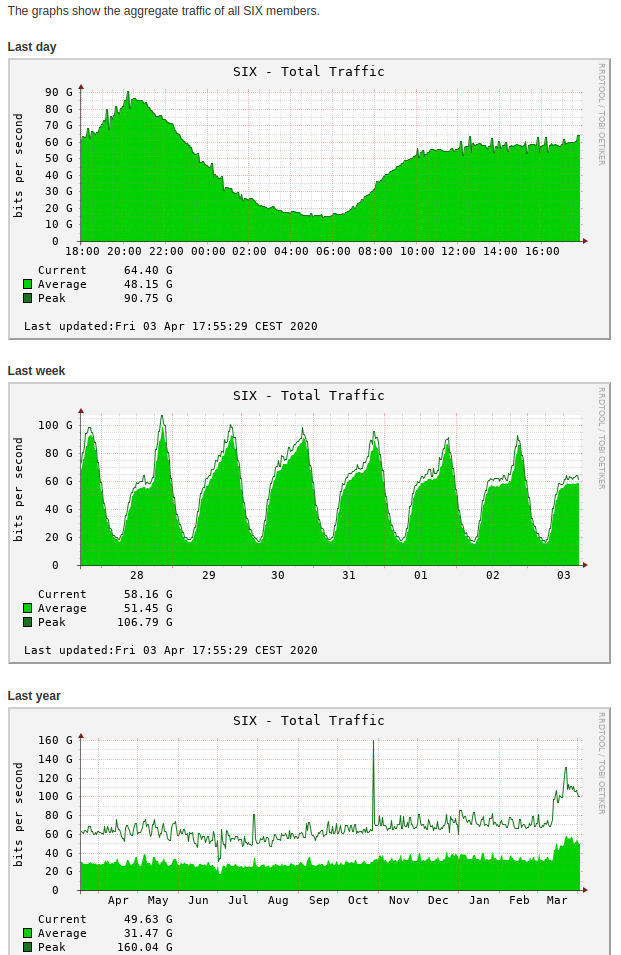Click the "SIX - Total Traffic" title of weekly graph

coord(308,395)
